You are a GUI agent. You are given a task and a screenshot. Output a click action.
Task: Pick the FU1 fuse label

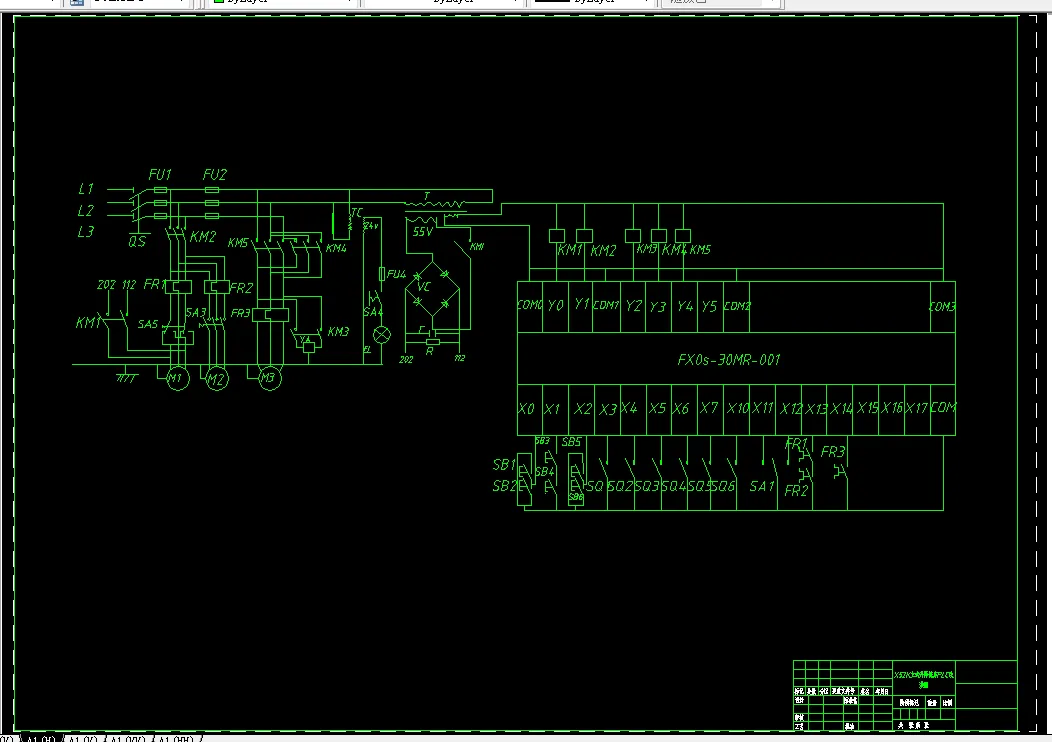pyautogui.click(x=160, y=174)
